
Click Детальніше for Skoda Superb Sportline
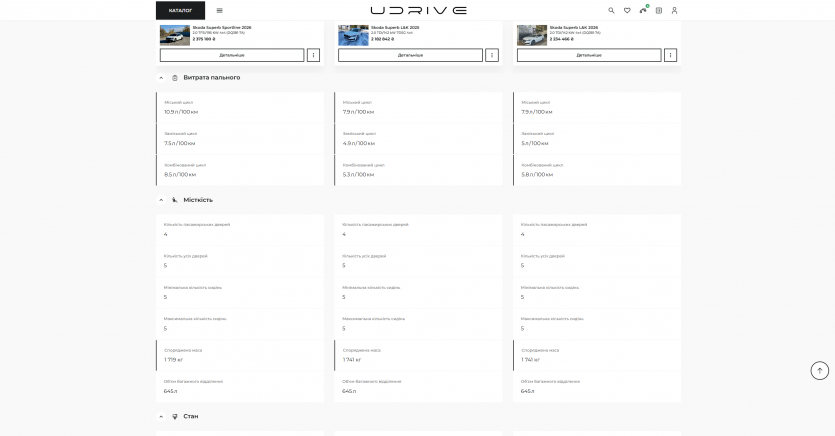(232, 55)
